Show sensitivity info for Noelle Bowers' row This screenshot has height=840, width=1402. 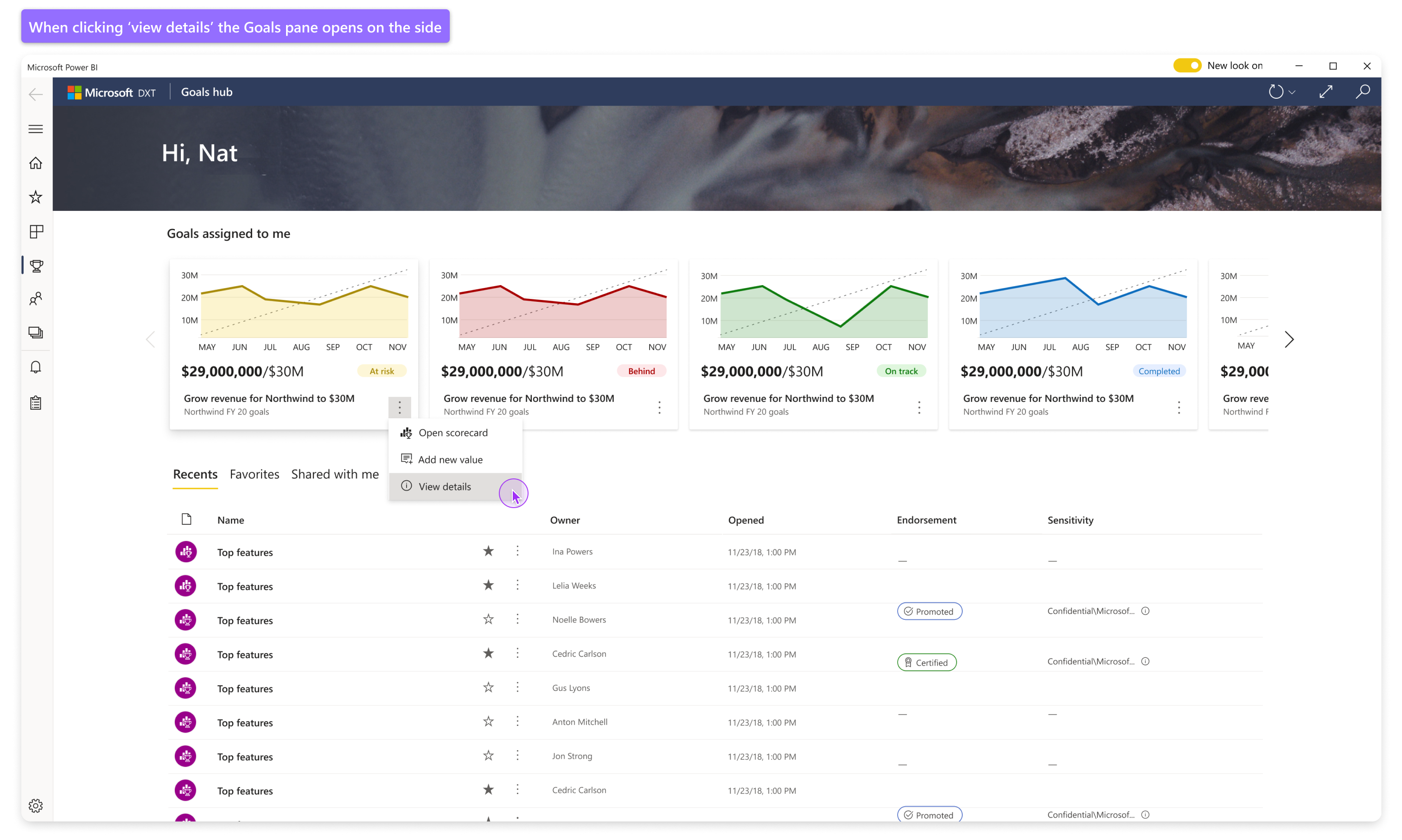point(1145,611)
